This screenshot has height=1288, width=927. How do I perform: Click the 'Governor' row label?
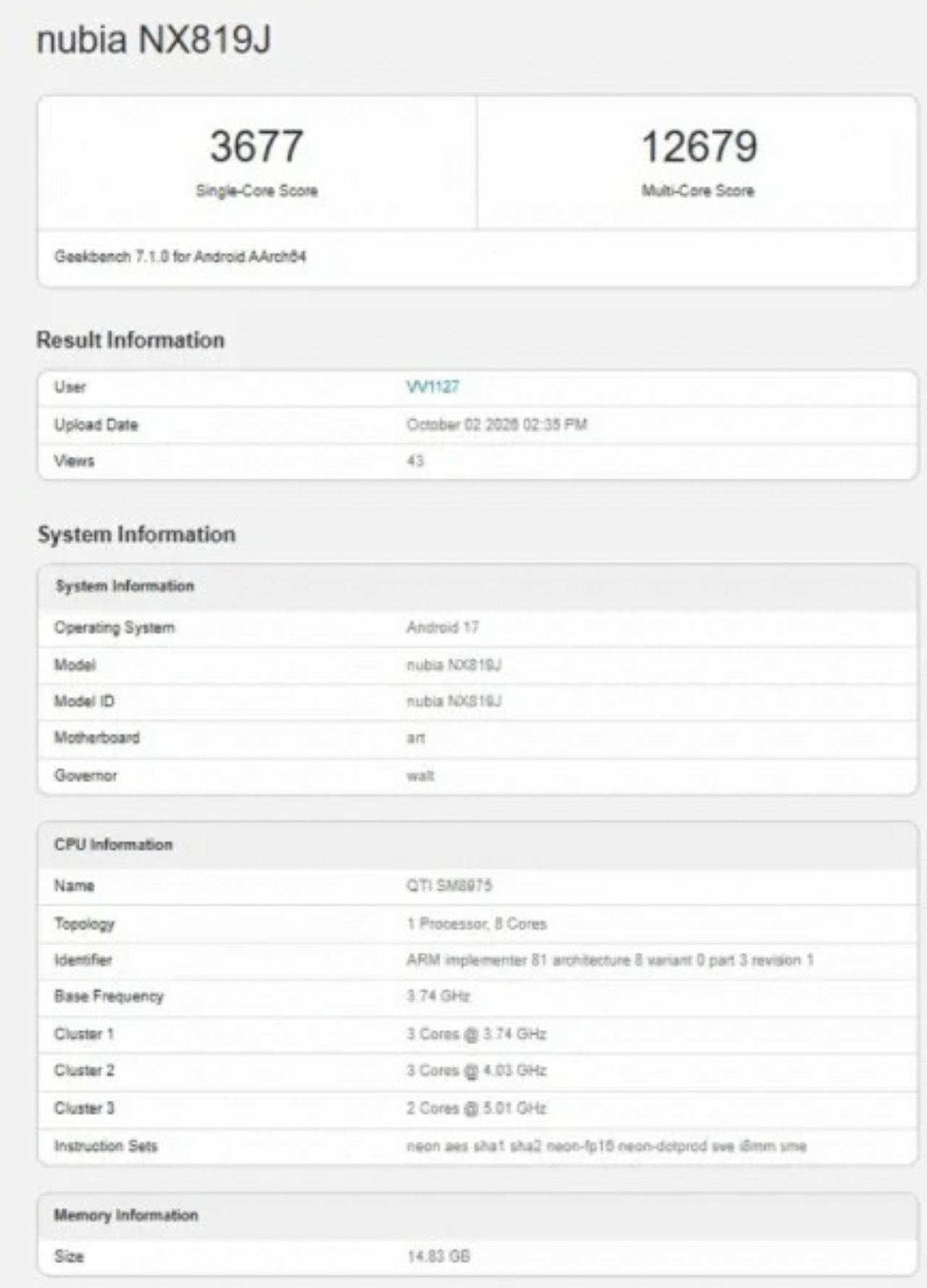(x=85, y=775)
